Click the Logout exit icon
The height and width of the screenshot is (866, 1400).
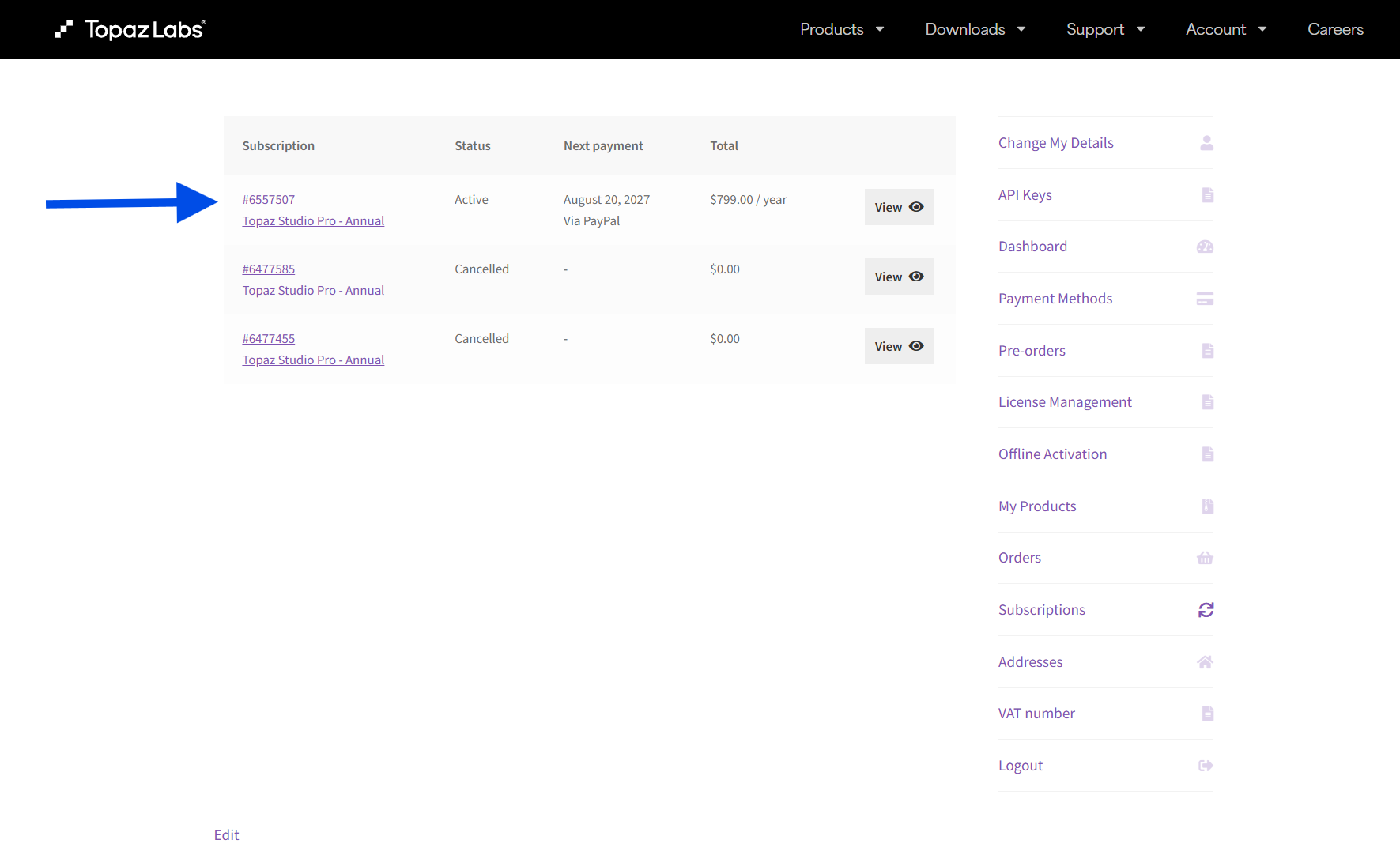point(1206,766)
